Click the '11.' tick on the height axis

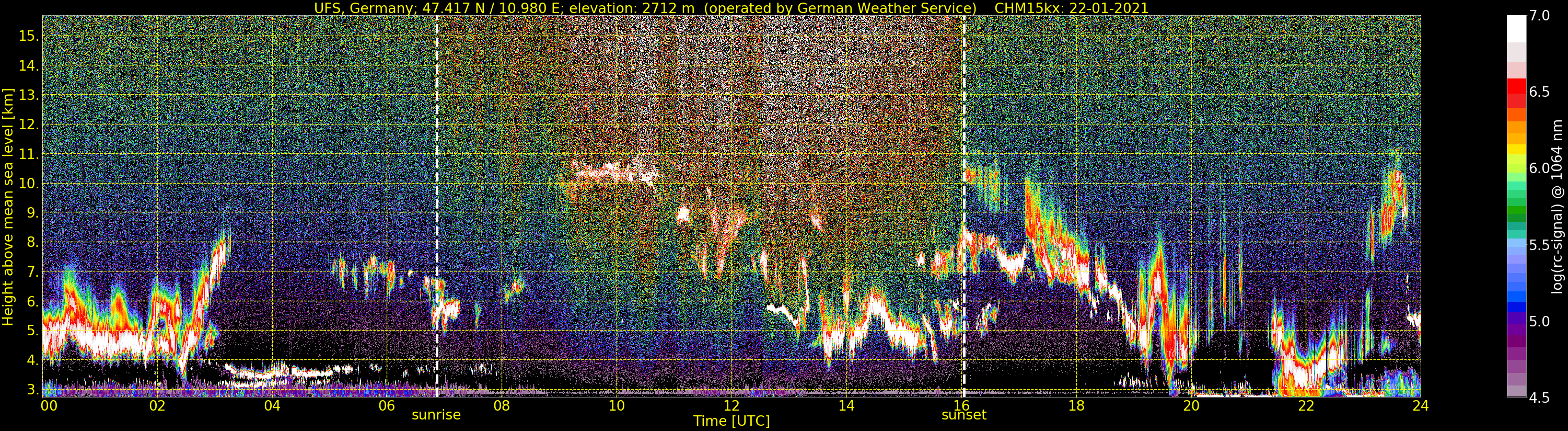pos(29,154)
